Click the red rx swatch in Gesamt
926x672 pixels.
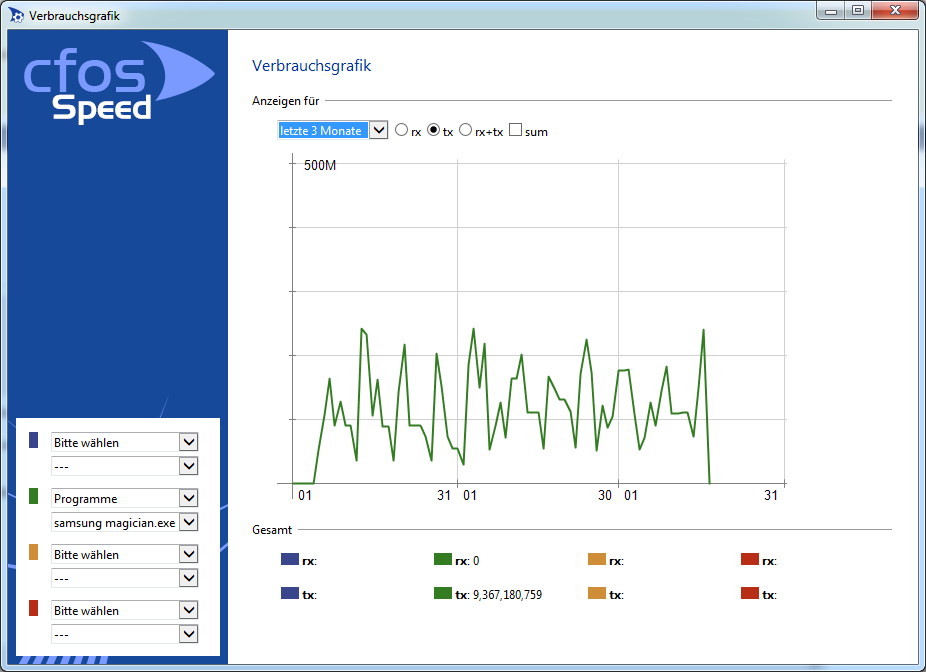750,559
